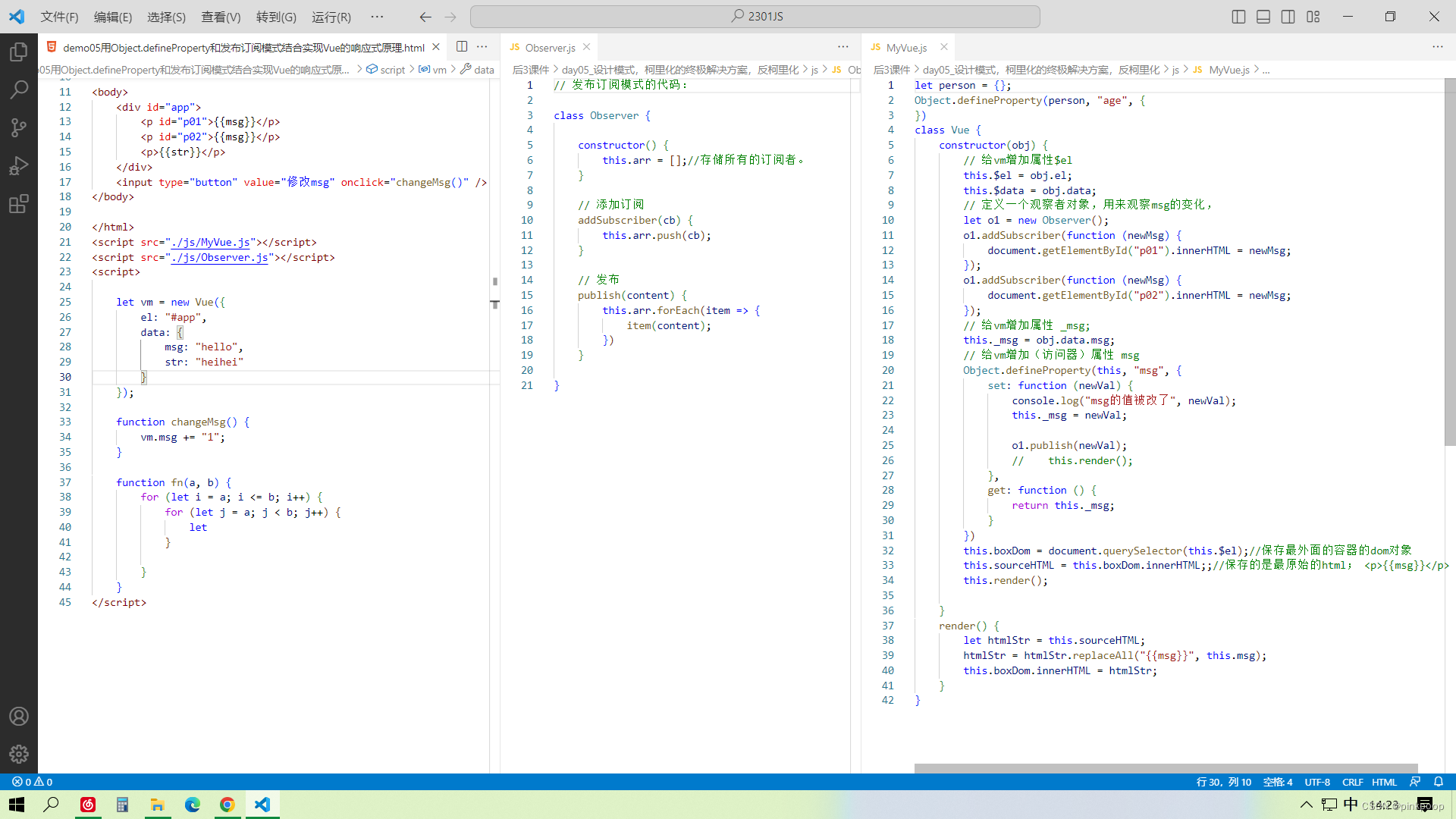Open the Accounts menu icon

[x=19, y=716]
